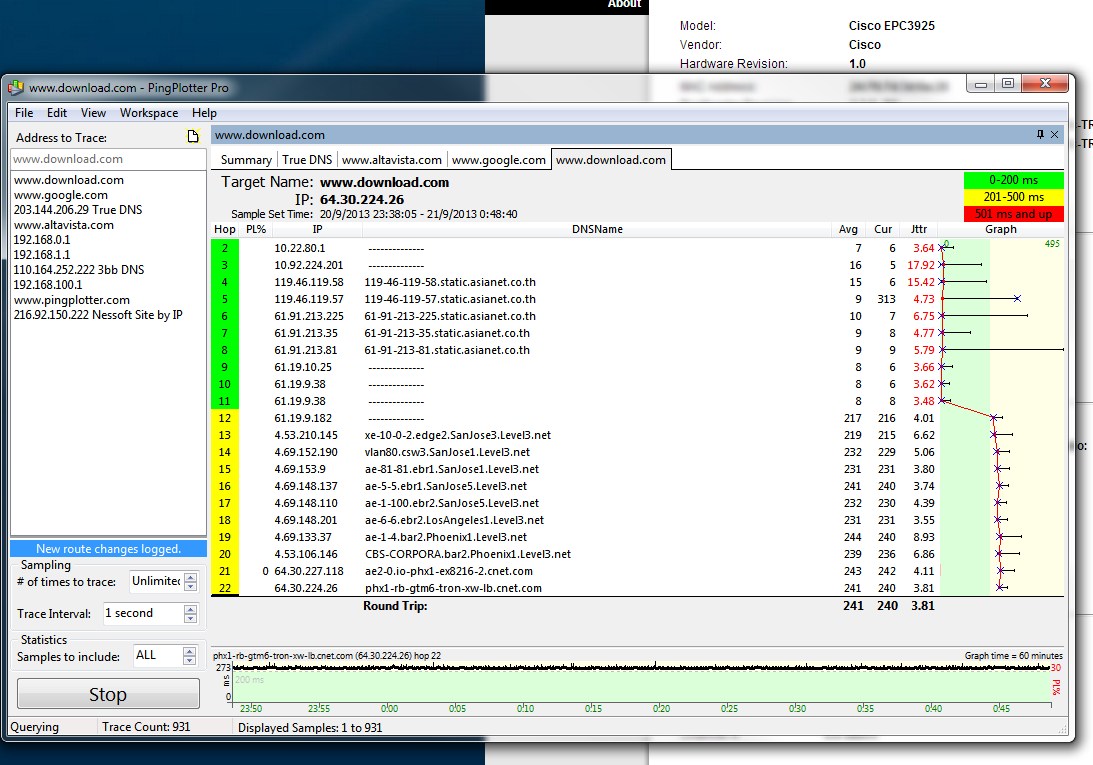Click the pin icon in the www.download.com panel header
1093x765 pixels.
1040,135
